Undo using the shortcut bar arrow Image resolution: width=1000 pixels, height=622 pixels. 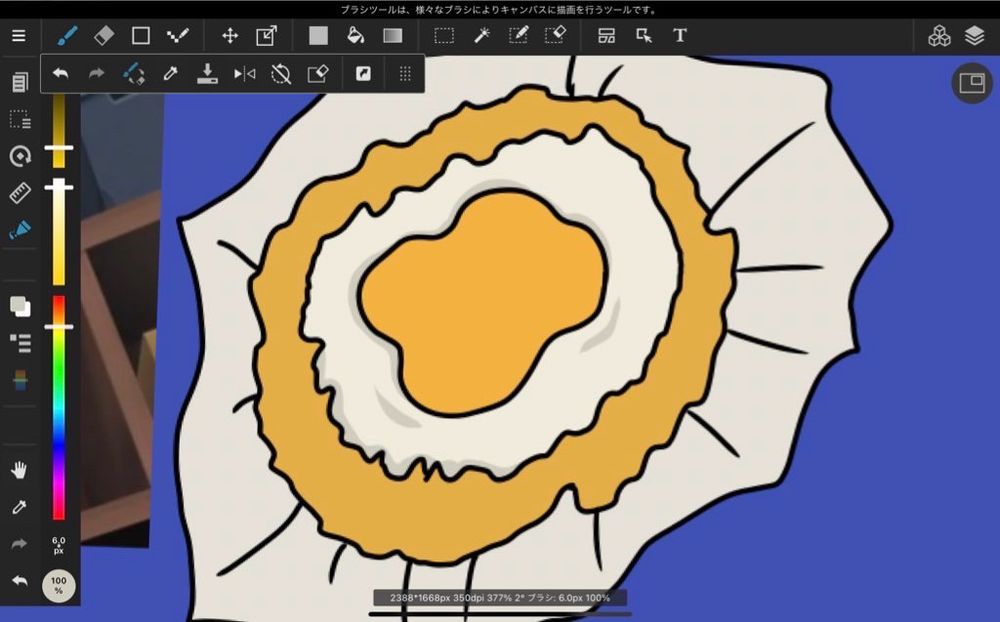[x=61, y=73]
